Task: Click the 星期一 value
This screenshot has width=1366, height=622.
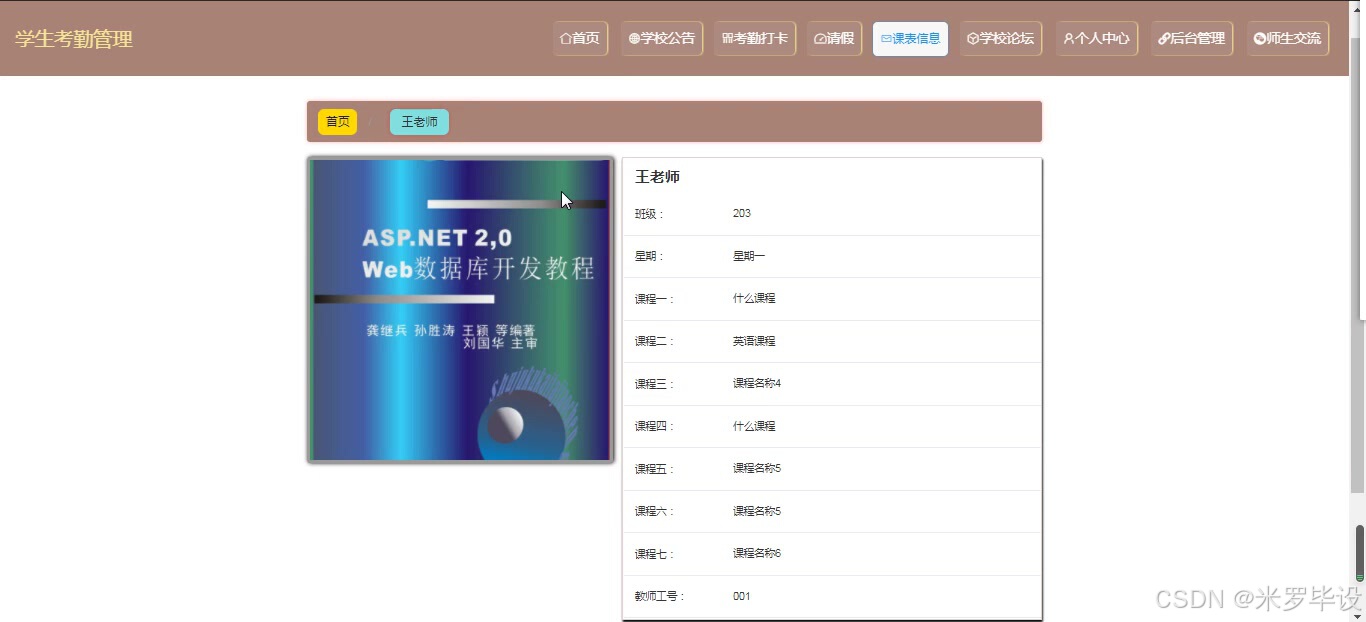Action: pos(749,256)
